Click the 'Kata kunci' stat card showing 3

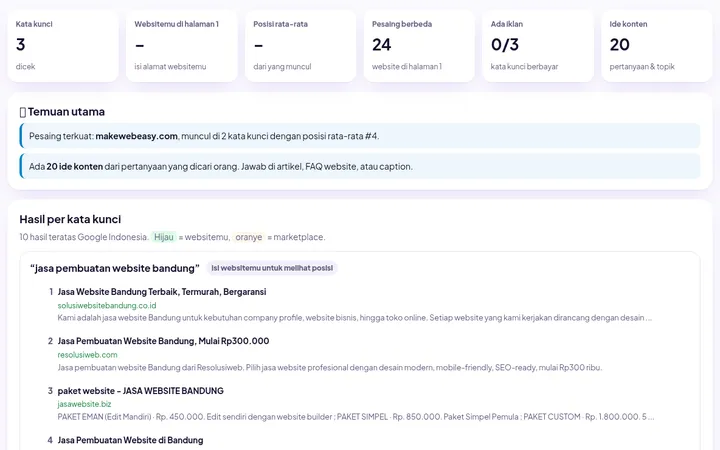[63, 46]
